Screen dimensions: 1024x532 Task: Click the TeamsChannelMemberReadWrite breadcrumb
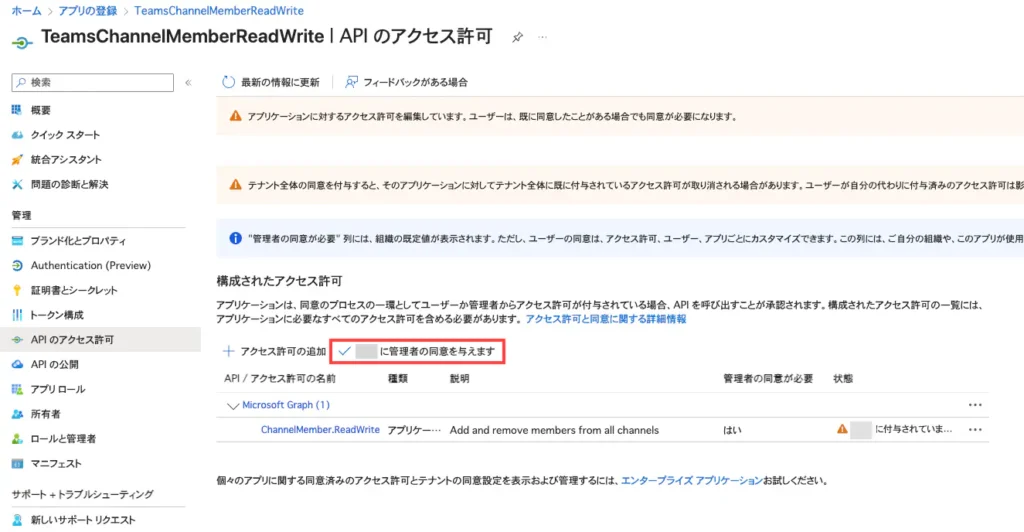click(219, 11)
